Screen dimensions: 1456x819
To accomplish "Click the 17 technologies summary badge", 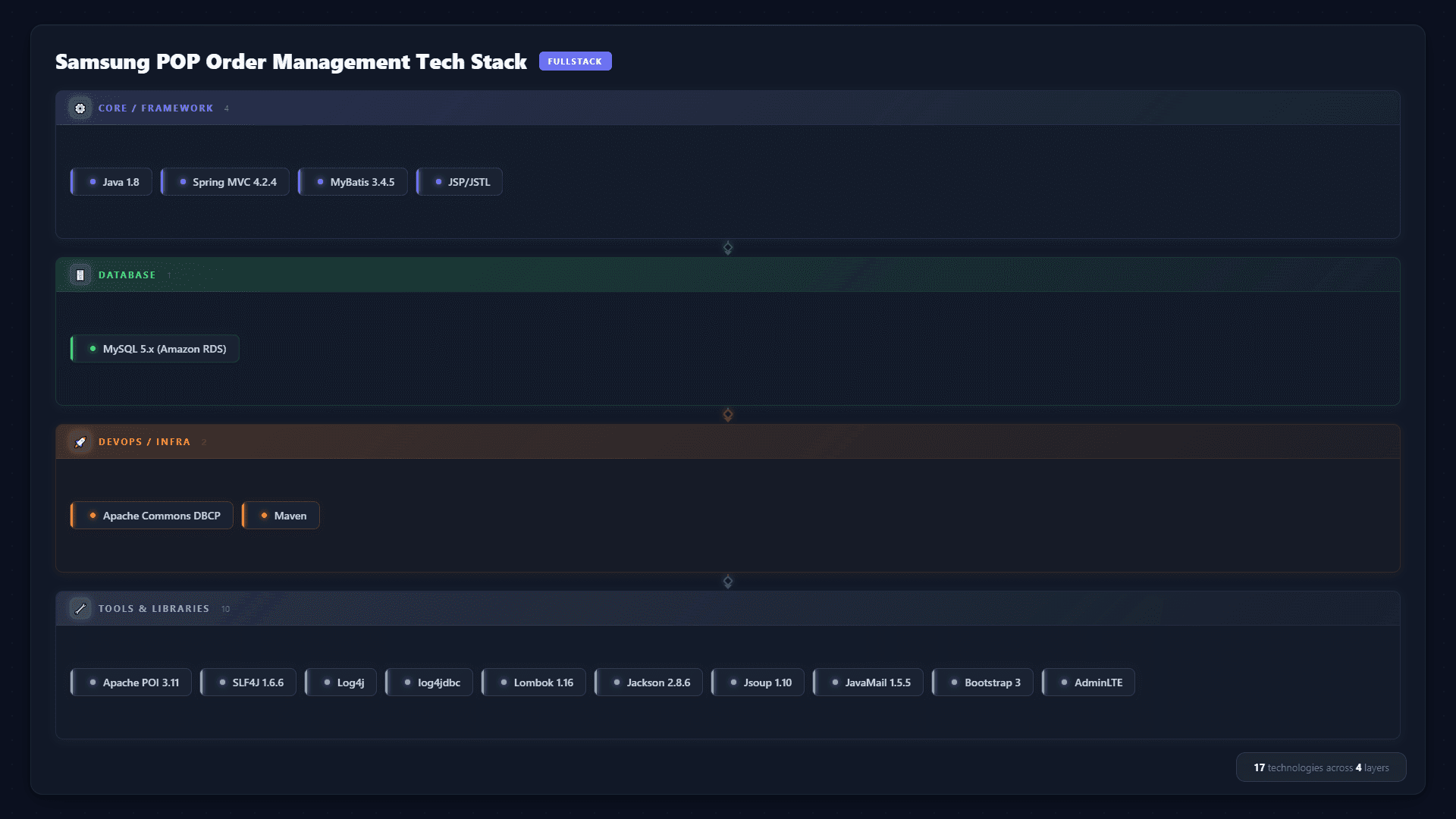I will [1320, 767].
